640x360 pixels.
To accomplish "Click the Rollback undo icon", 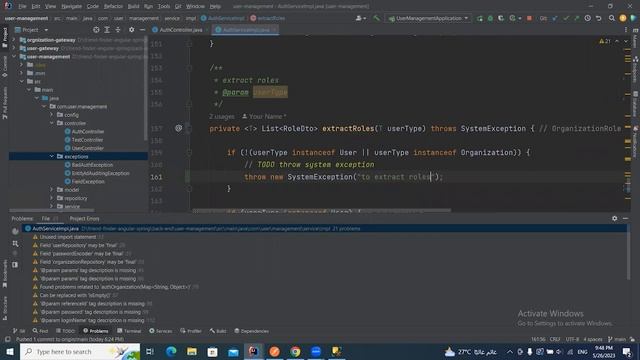I will point(598,18).
